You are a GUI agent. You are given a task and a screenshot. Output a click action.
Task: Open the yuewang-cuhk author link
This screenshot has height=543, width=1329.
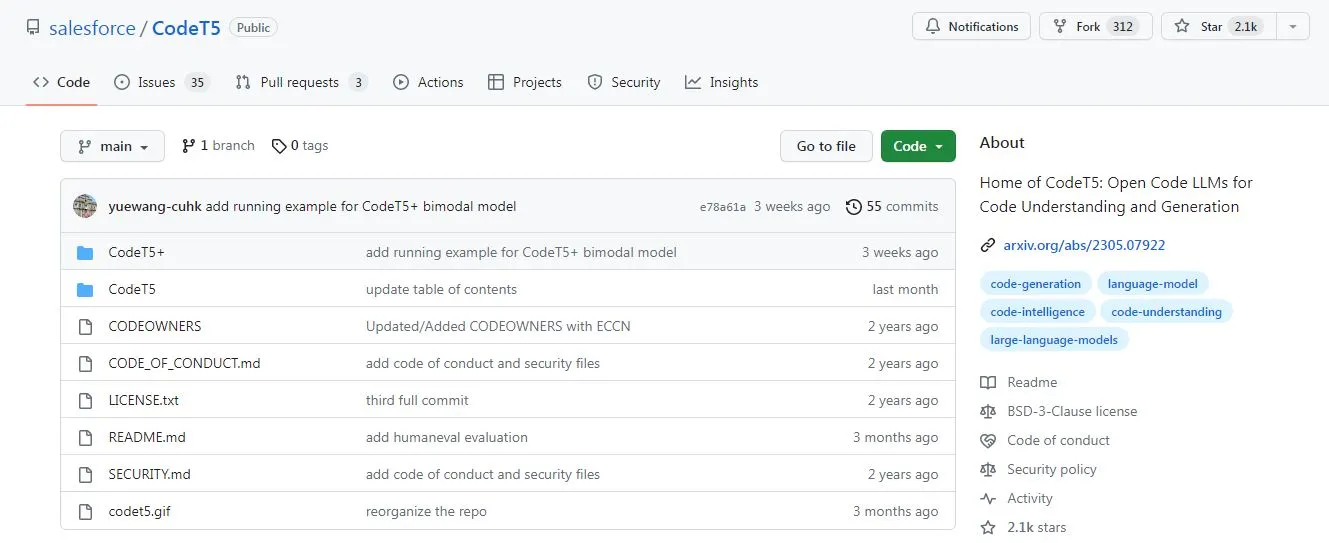click(155, 207)
